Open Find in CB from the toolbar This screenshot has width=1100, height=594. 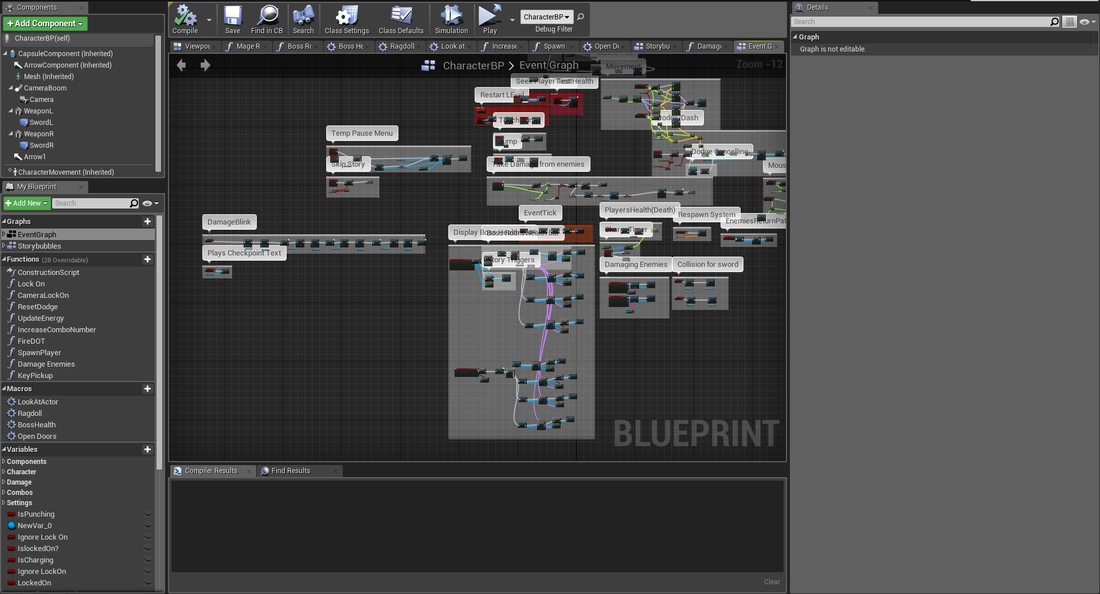click(x=267, y=15)
